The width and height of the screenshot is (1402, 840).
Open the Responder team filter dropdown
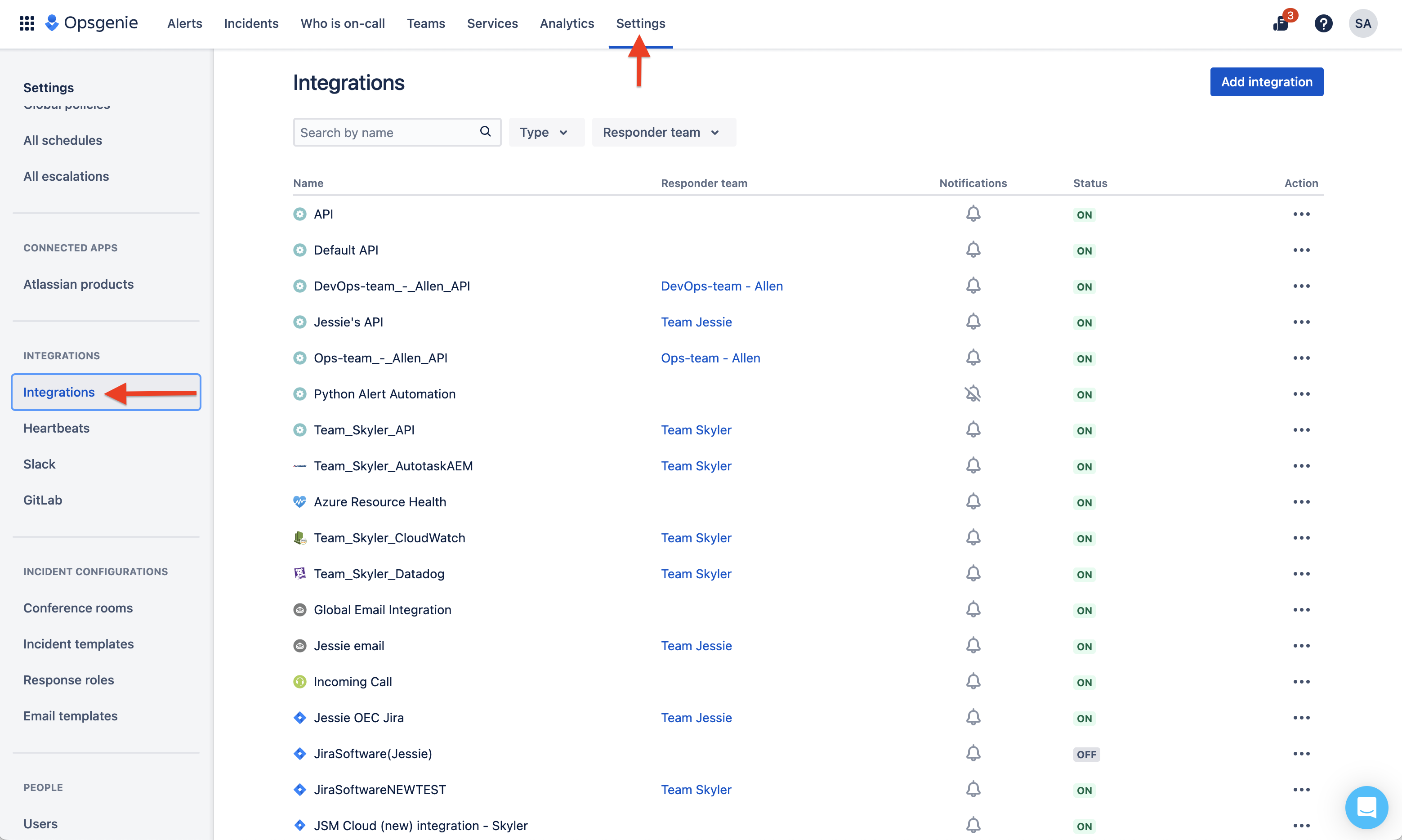[663, 132]
